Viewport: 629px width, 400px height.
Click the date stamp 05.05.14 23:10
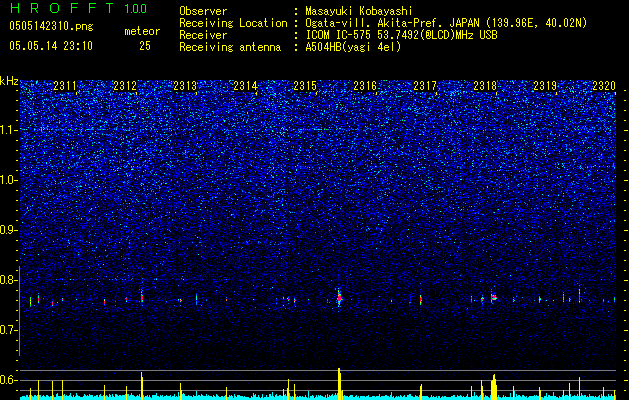pyautogui.click(x=51, y=46)
